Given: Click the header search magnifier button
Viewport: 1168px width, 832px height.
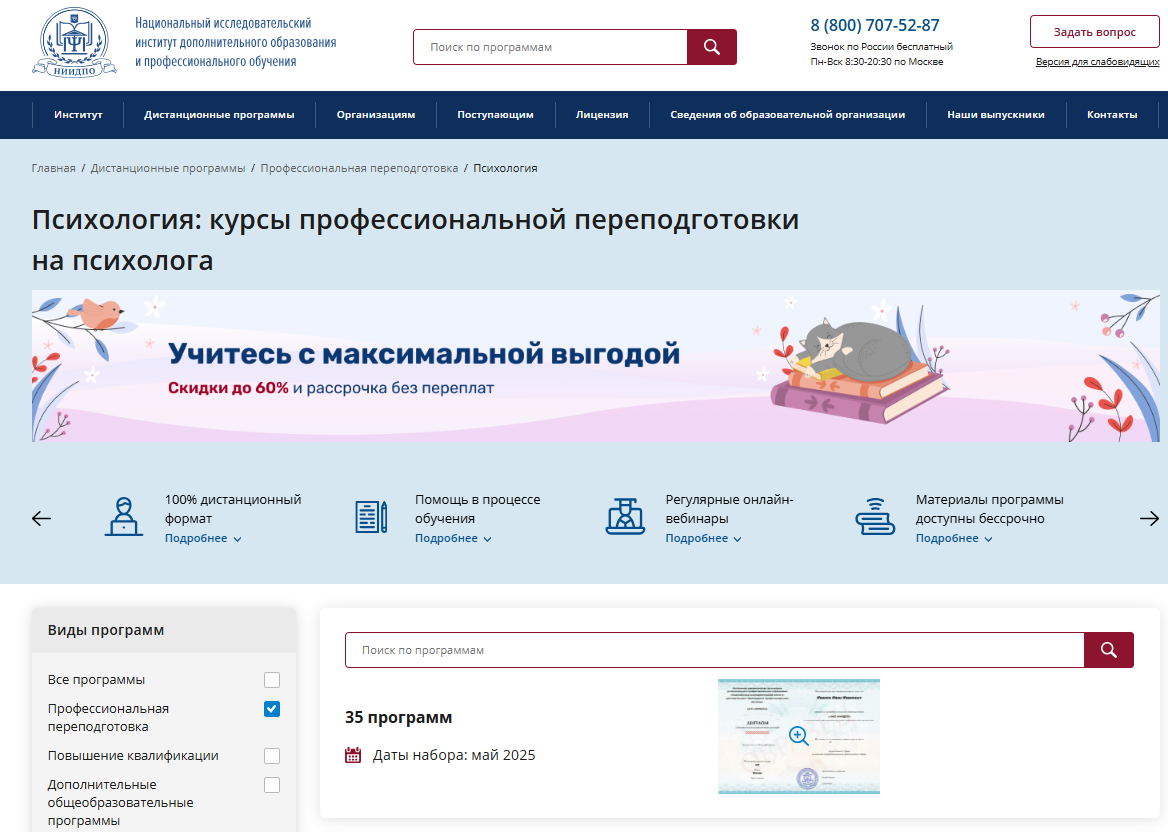Looking at the screenshot, I should pyautogui.click(x=711, y=47).
